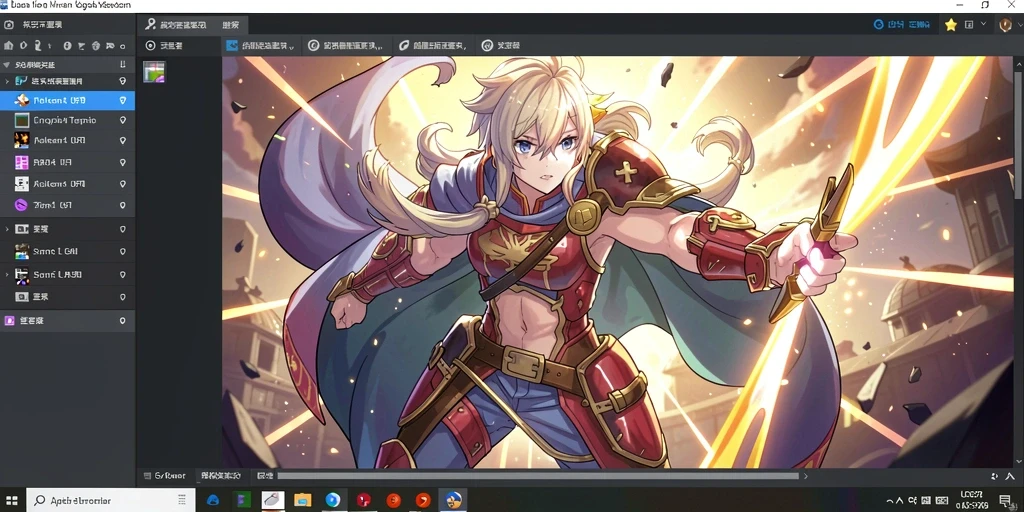1024x512 pixels.
Task: Switch to the second short top tab
Action: (231, 25)
